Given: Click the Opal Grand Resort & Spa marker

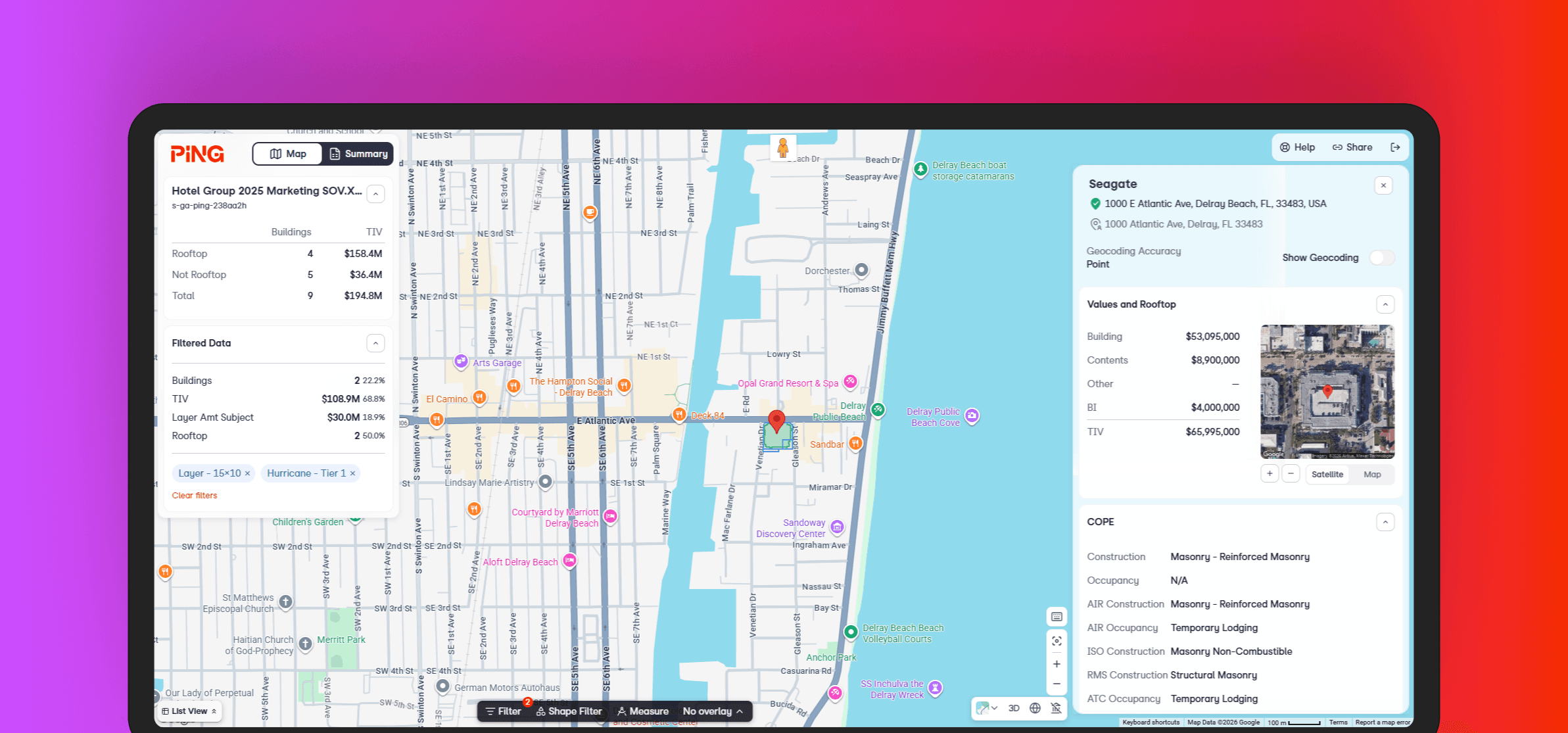Looking at the screenshot, I should [850, 381].
